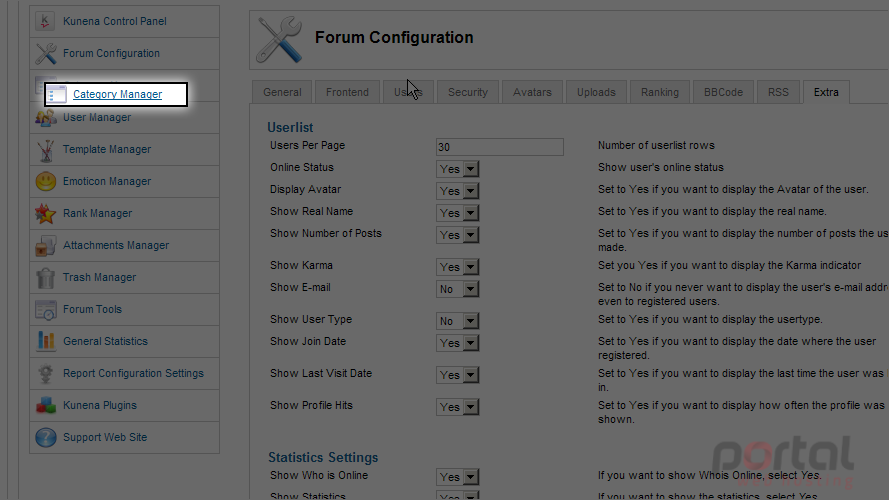Click the 'Number of userlist rows' description
The height and width of the screenshot is (500, 889).
pyautogui.click(x=656, y=145)
